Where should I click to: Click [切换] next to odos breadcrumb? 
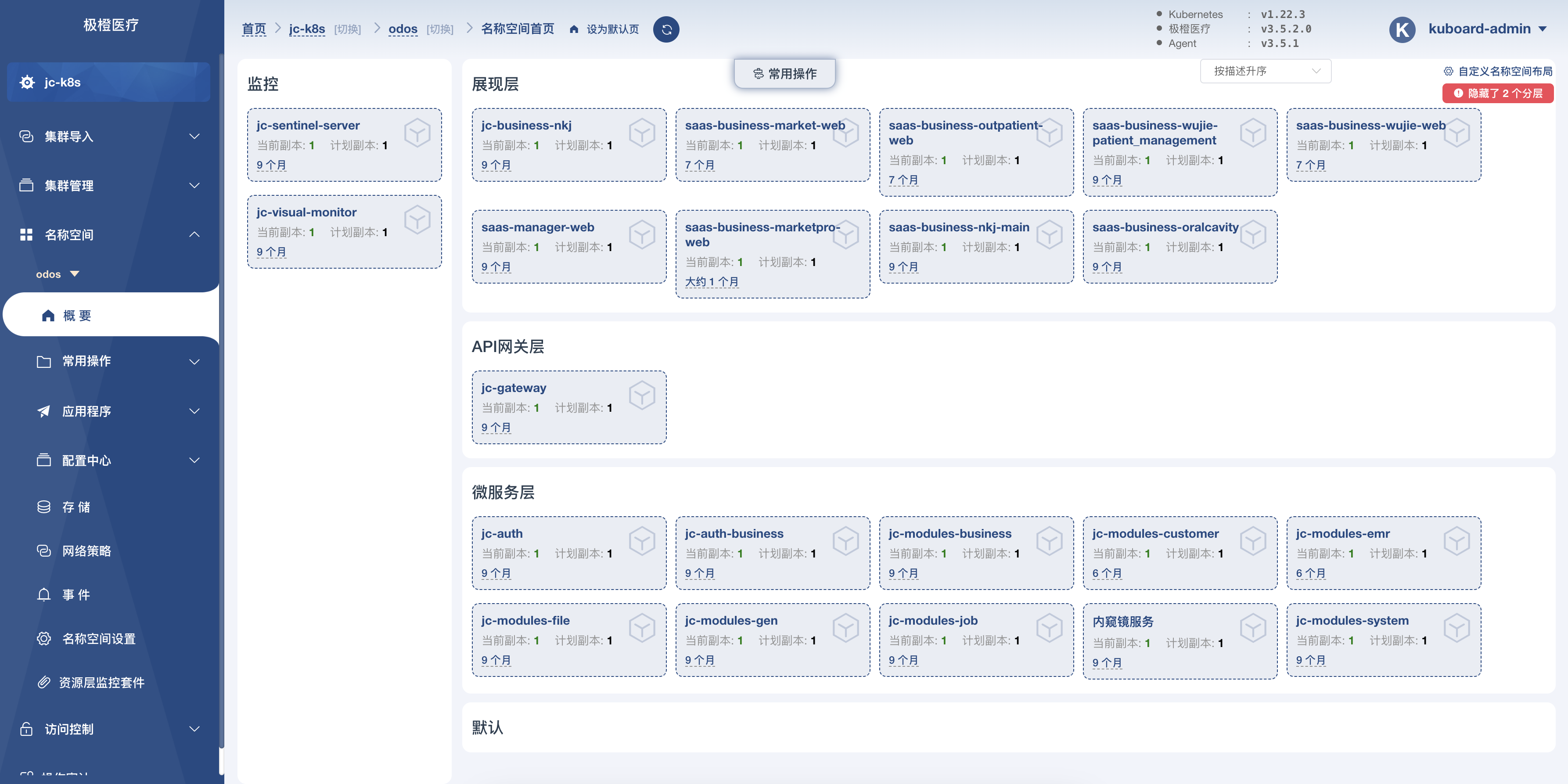tap(440, 29)
